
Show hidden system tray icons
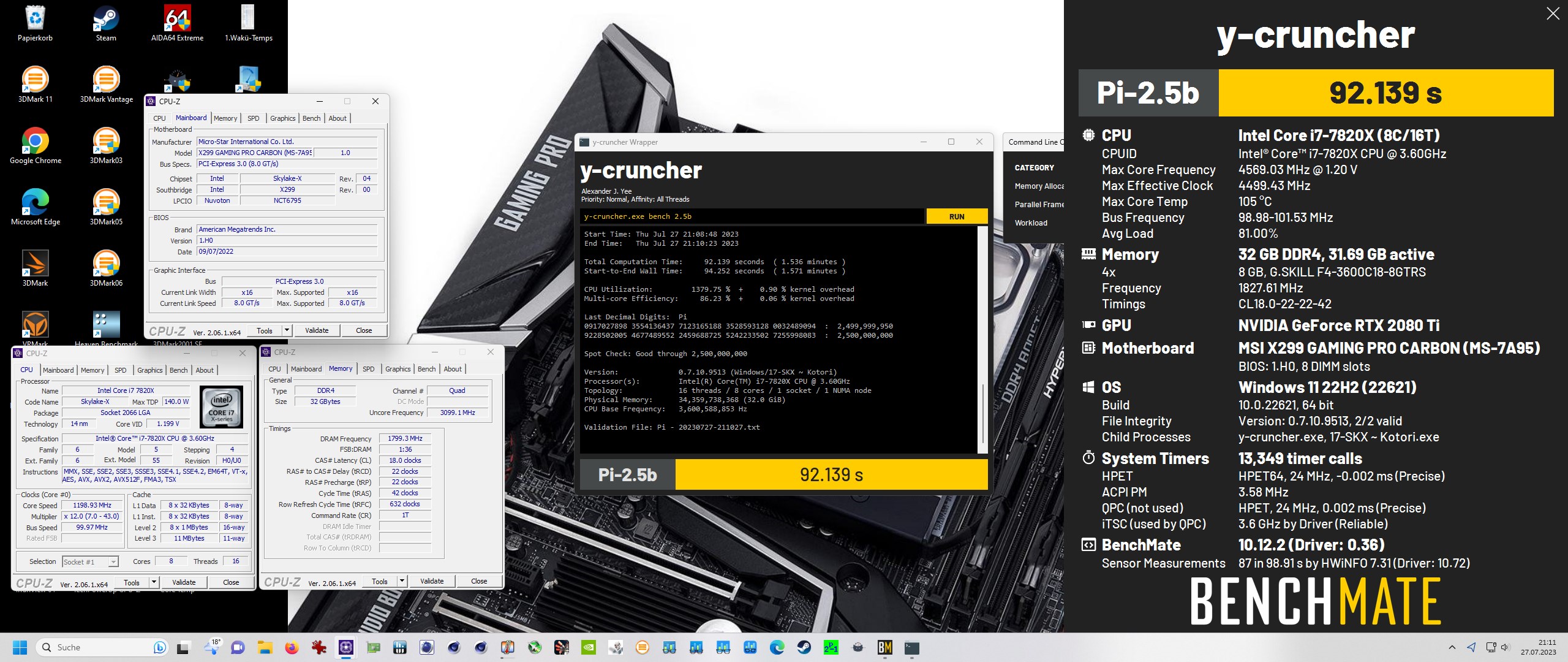pos(1452,647)
